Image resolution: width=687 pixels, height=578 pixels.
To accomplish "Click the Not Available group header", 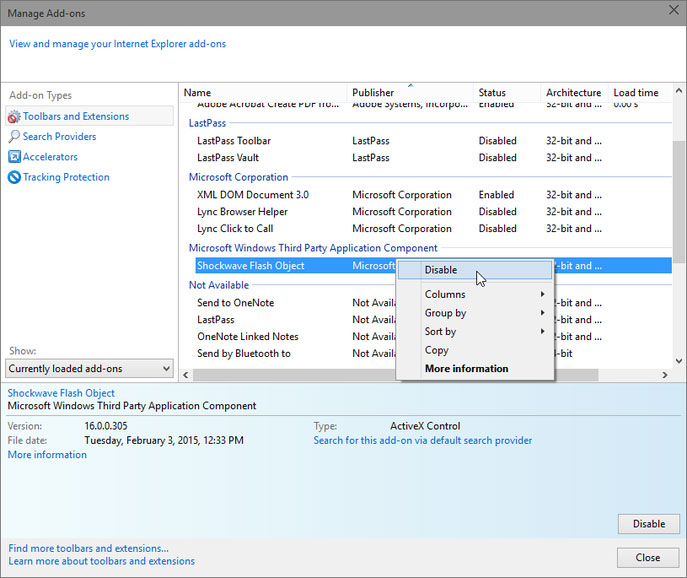I will click(219, 285).
